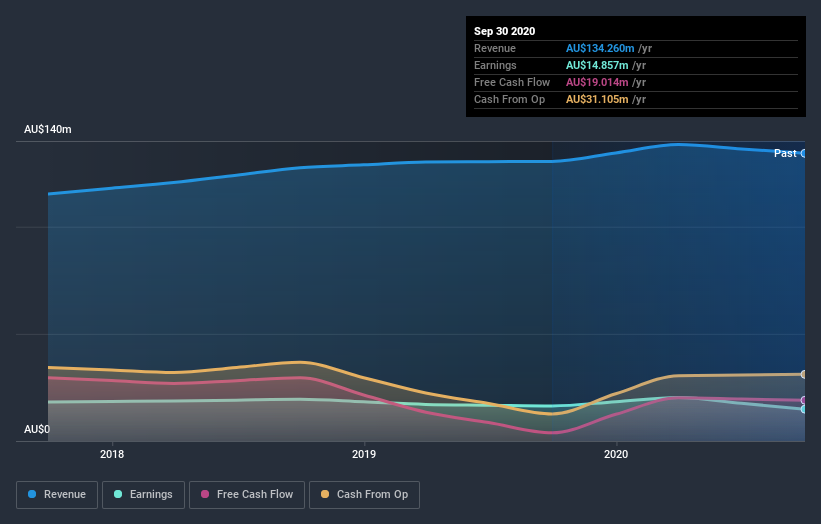Click the AU$14.857m earnings value
The image size is (821, 524).
click(x=597, y=65)
